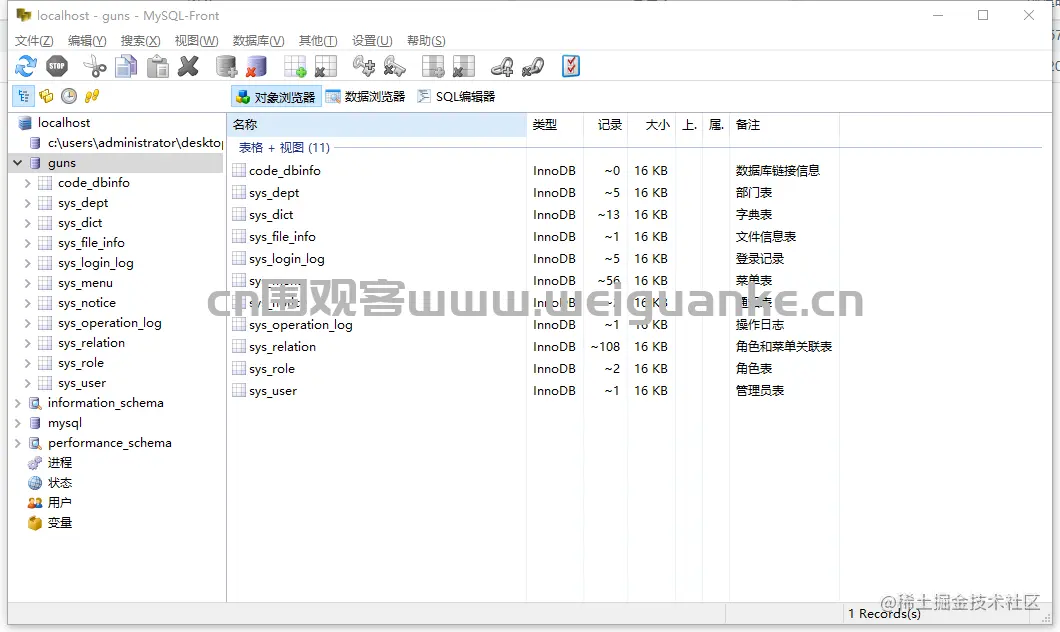Click the scissors Cut icon
The width and height of the screenshot is (1060, 632).
(95, 66)
